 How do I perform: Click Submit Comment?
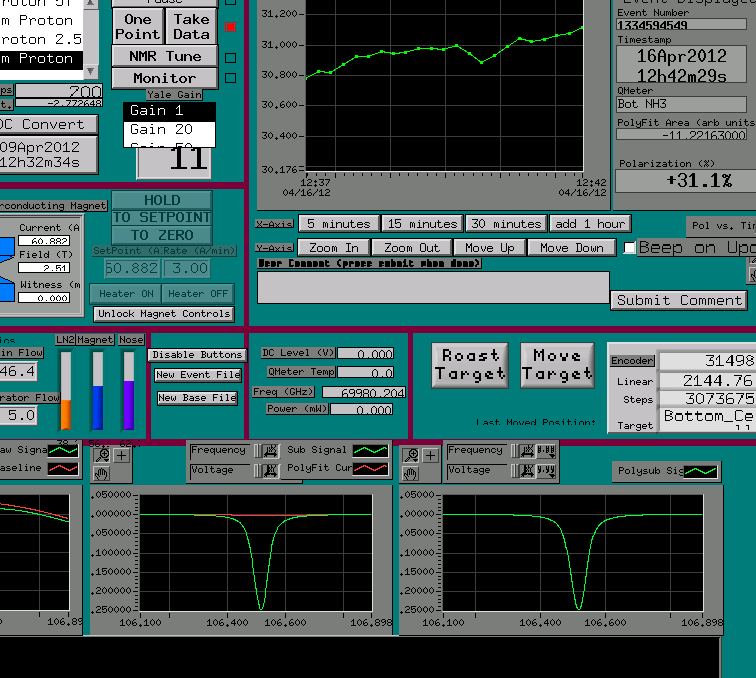(x=679, y=300)
